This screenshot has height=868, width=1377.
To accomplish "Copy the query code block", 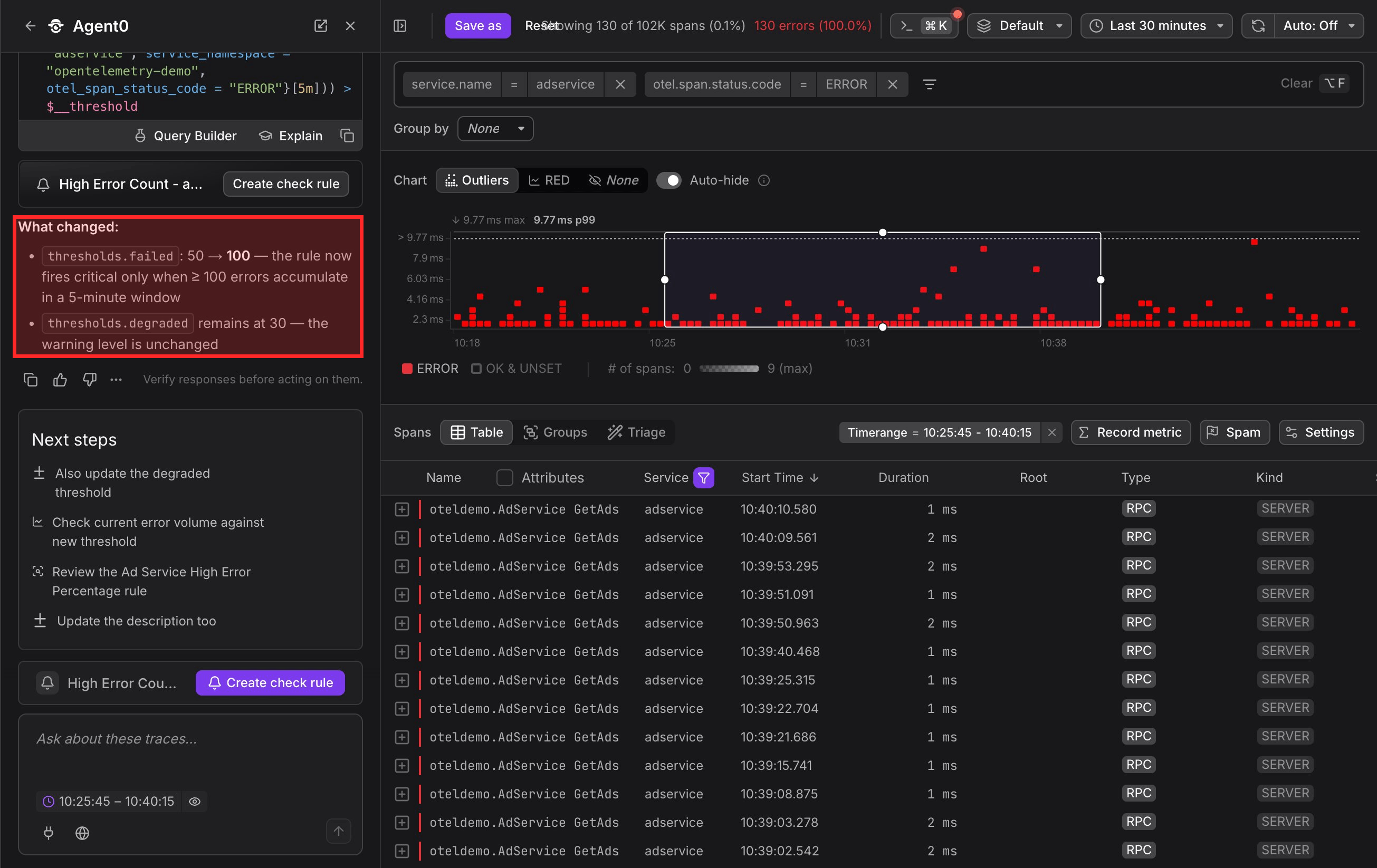I will [347, 136].
